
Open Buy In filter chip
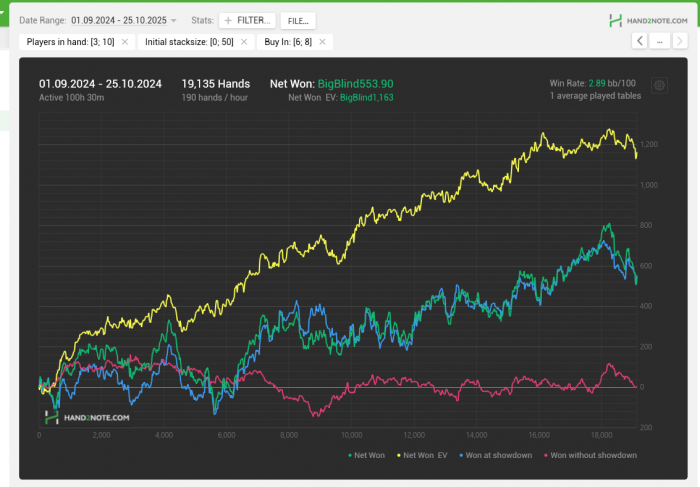click(x=287, y=42)
